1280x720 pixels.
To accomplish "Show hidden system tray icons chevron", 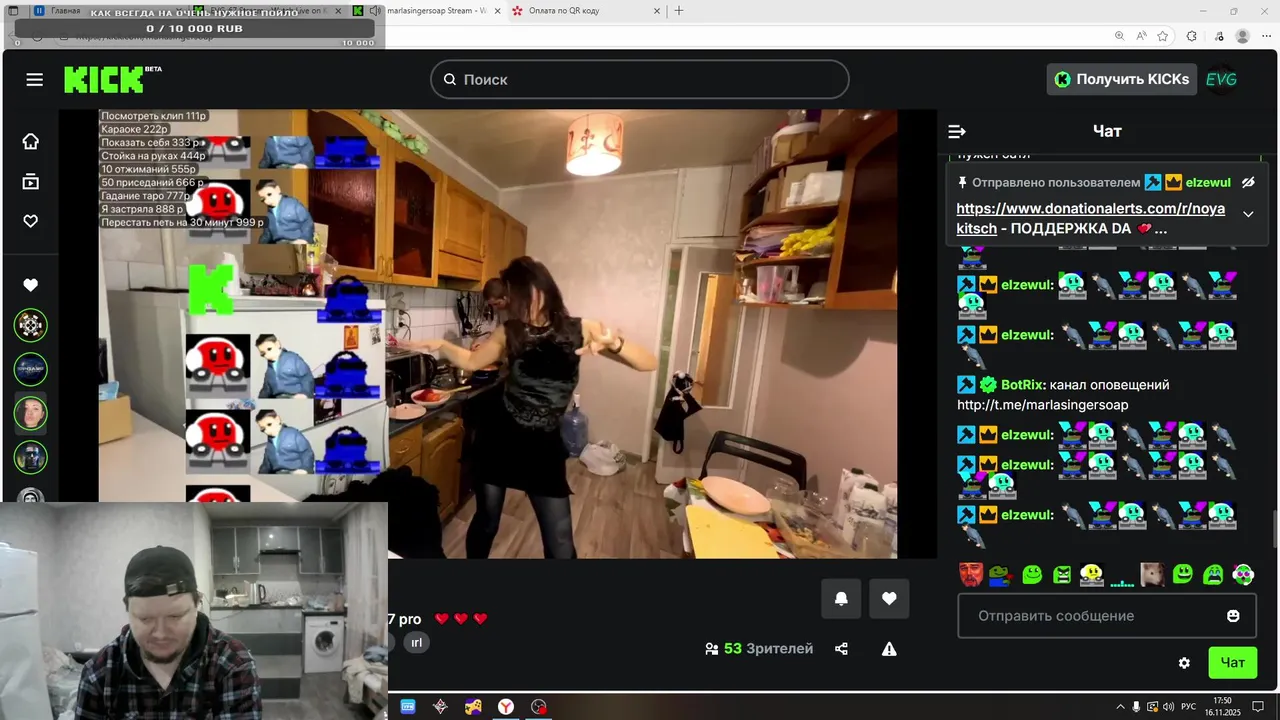I will click(x=1120, y=706).
